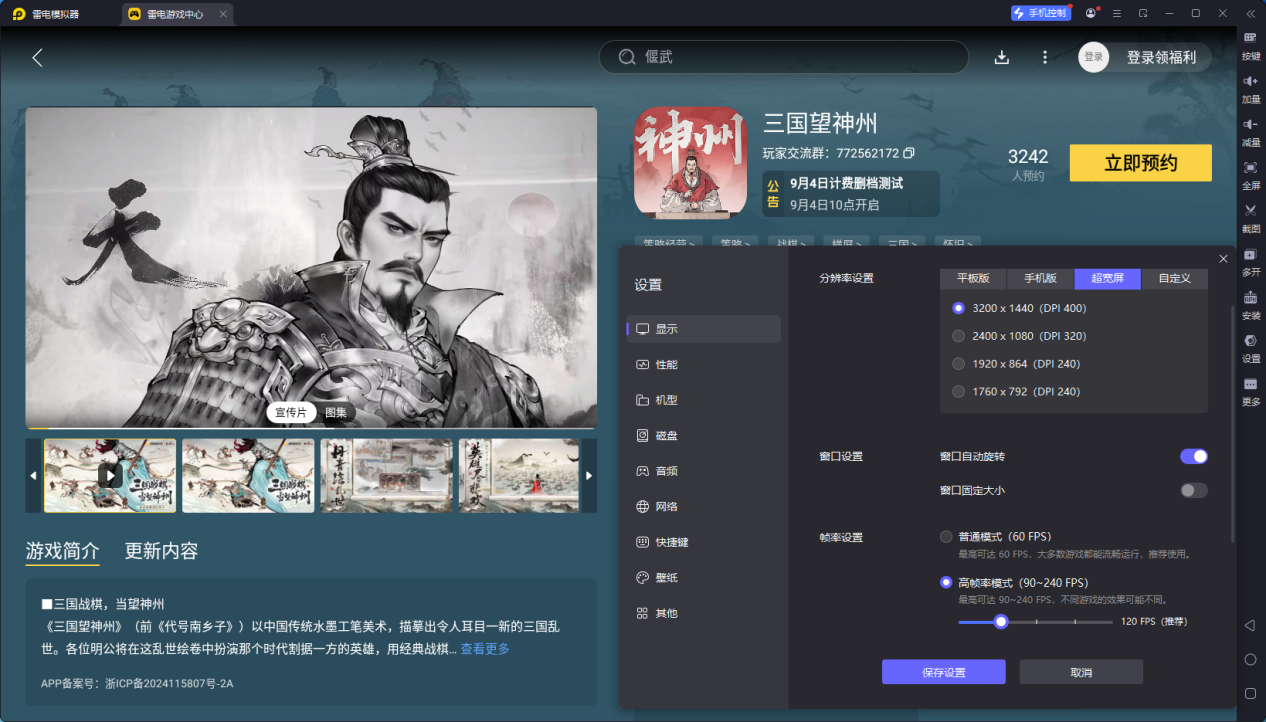
Task: Collapse the right sidebar with double-chevron
Action: point(1250,13)
